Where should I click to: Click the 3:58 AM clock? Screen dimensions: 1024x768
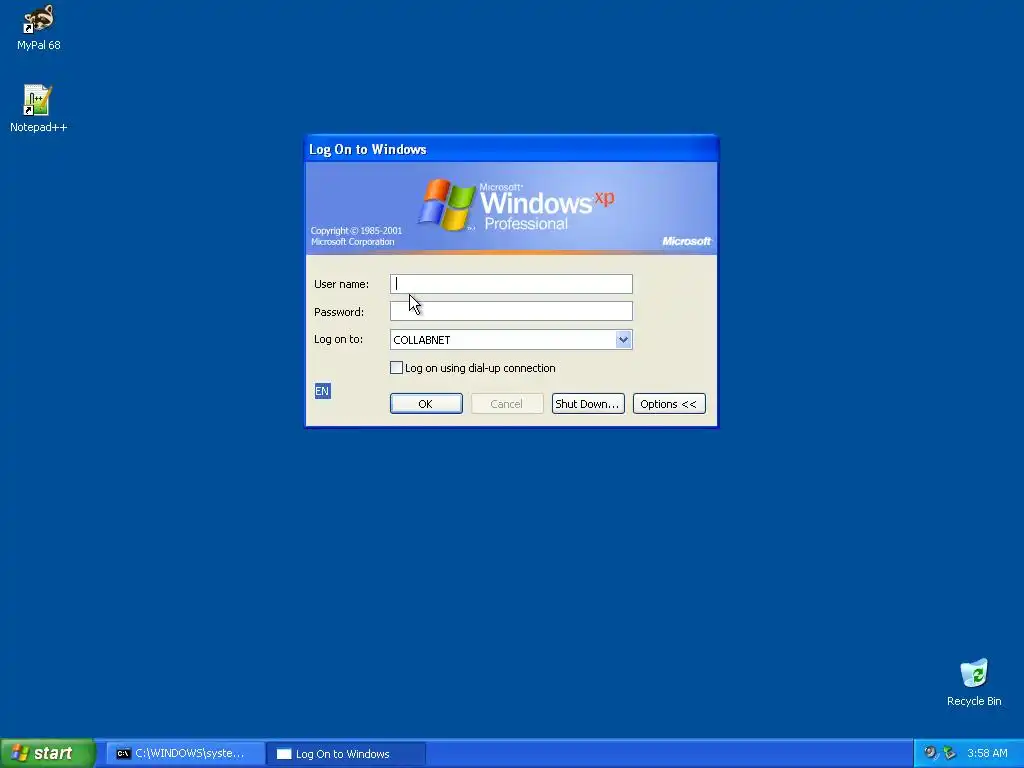[987, 753]
